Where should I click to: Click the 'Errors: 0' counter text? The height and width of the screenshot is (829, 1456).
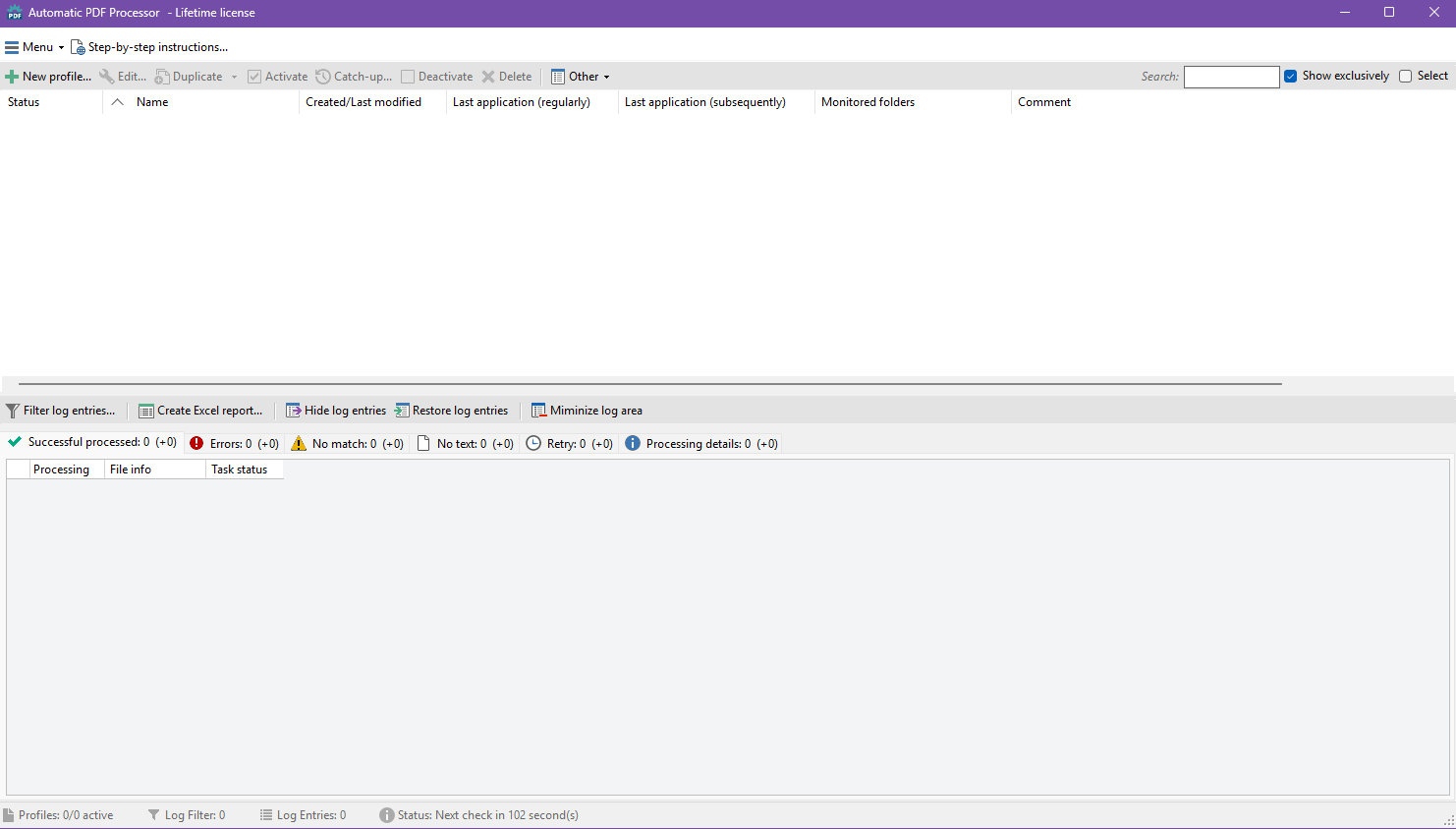point(231,444)
